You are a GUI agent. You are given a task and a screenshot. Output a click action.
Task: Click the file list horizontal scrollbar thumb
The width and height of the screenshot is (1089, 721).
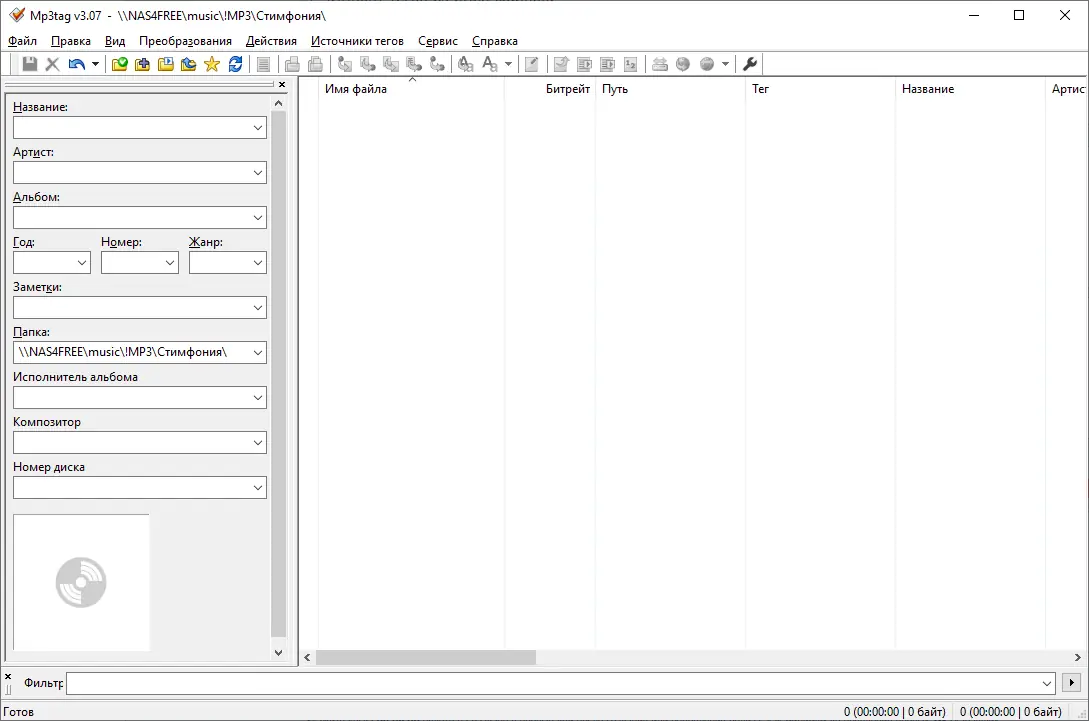[426, 657]
